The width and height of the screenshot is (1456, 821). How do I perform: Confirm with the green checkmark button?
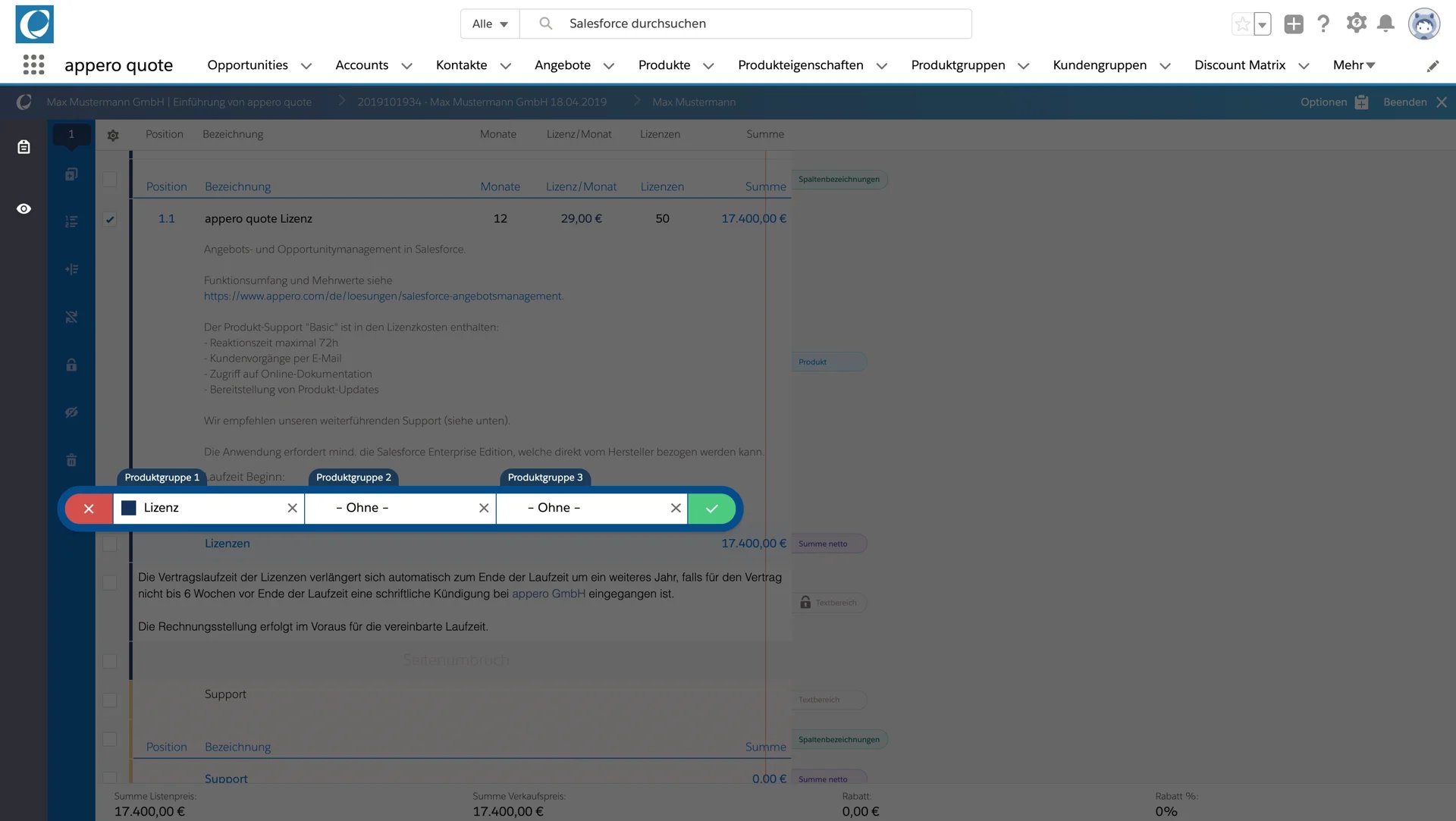(x=711, y=509)
